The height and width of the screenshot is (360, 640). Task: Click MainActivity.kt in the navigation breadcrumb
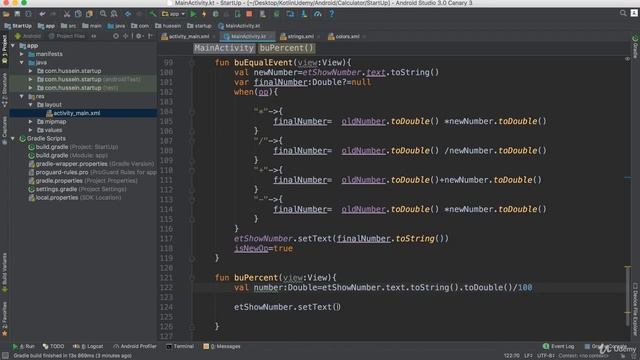pos(239,26)
